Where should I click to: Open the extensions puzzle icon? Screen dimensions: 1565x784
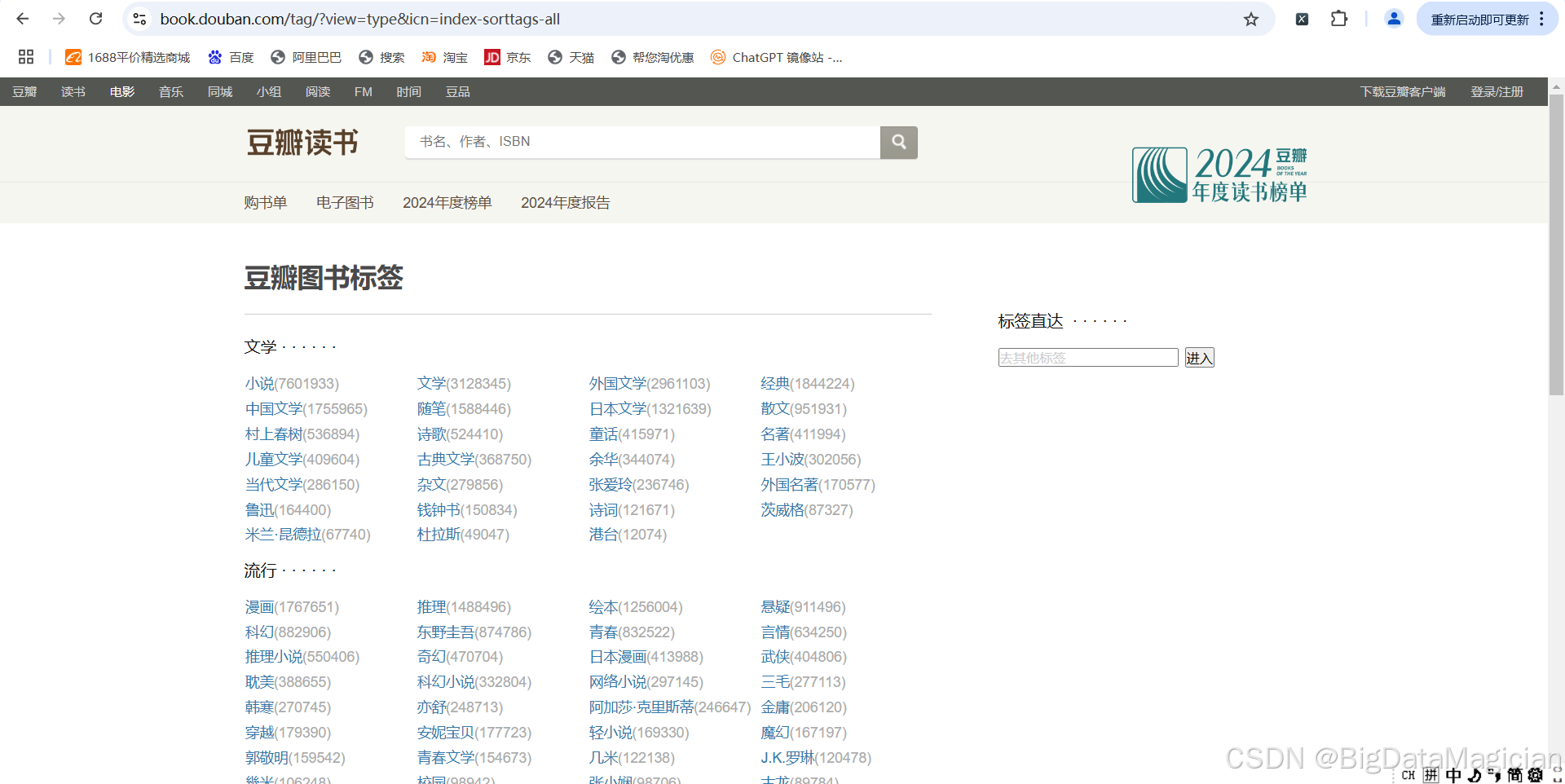pos(1339,19)
